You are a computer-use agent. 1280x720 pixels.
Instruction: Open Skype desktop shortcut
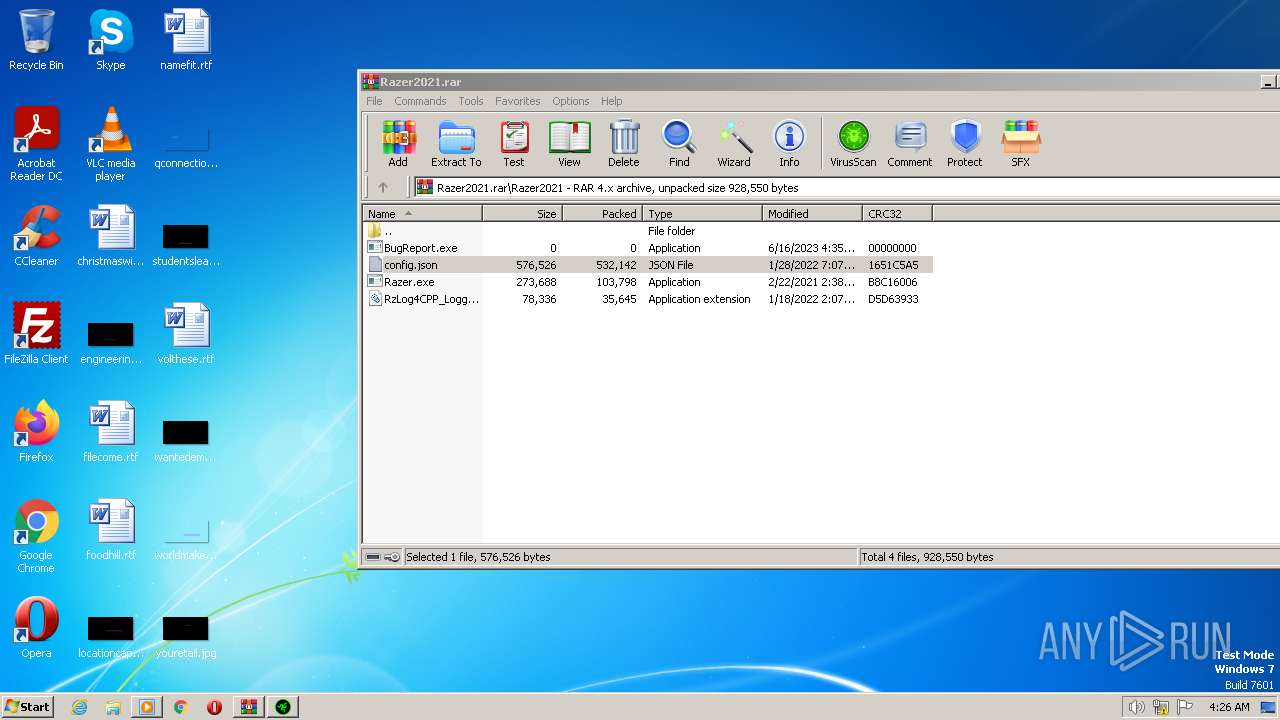(x=110, y=40)
